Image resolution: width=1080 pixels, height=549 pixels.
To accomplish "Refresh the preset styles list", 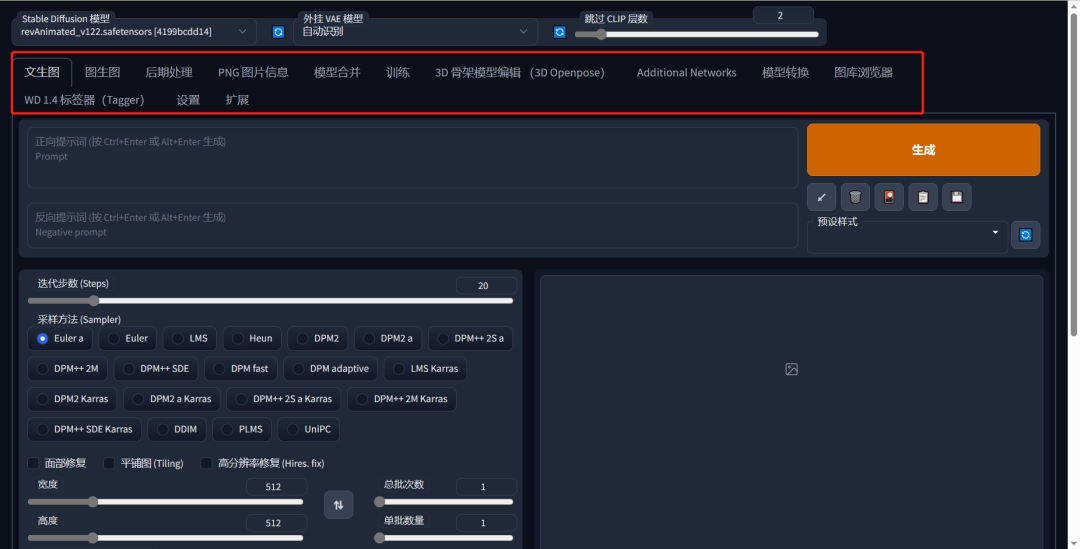I will click(1026, 235).
